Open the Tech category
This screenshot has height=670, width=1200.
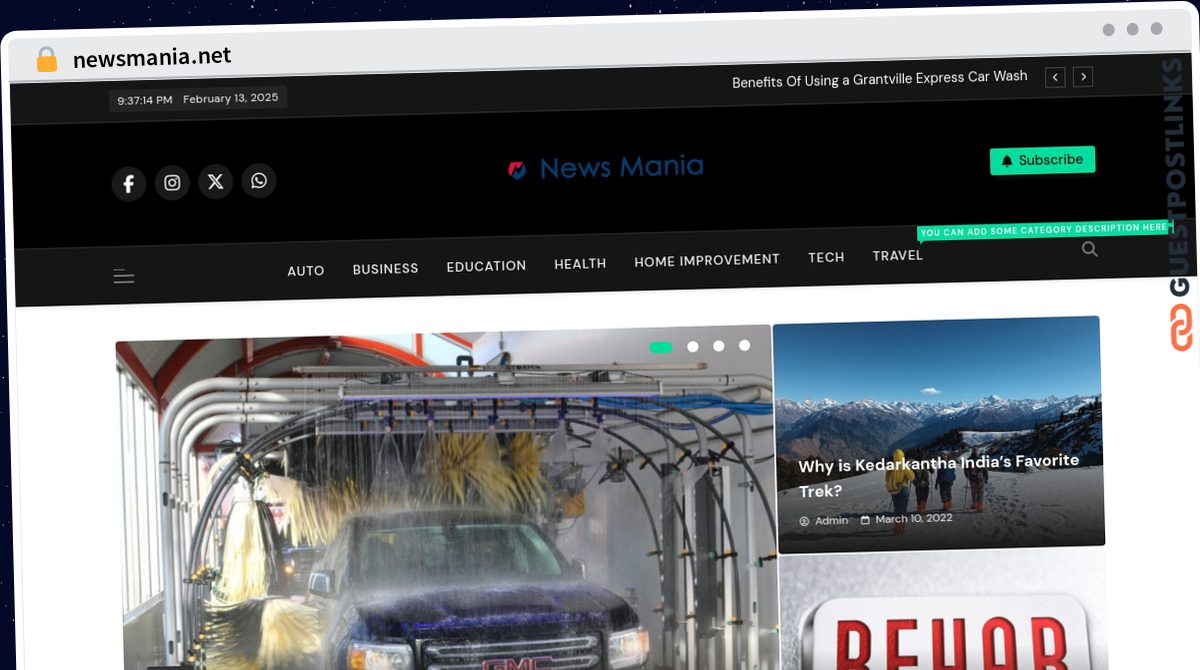click(x=826, y=258)
